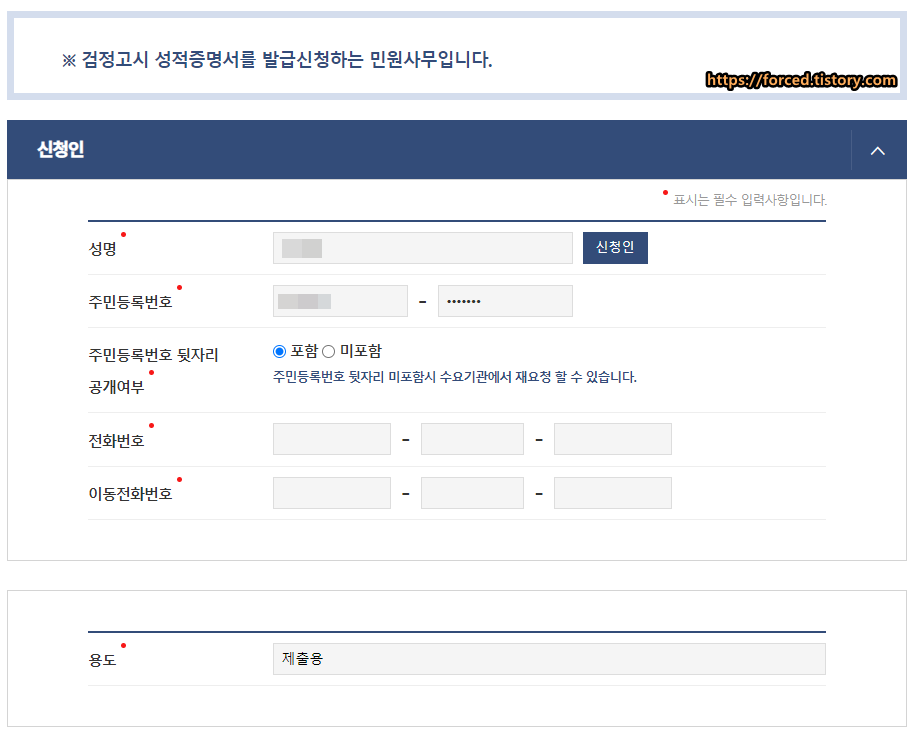Collapse the 신청인 section with the chevron
This screenshot has width=915, height=734.
click(878, 151)
